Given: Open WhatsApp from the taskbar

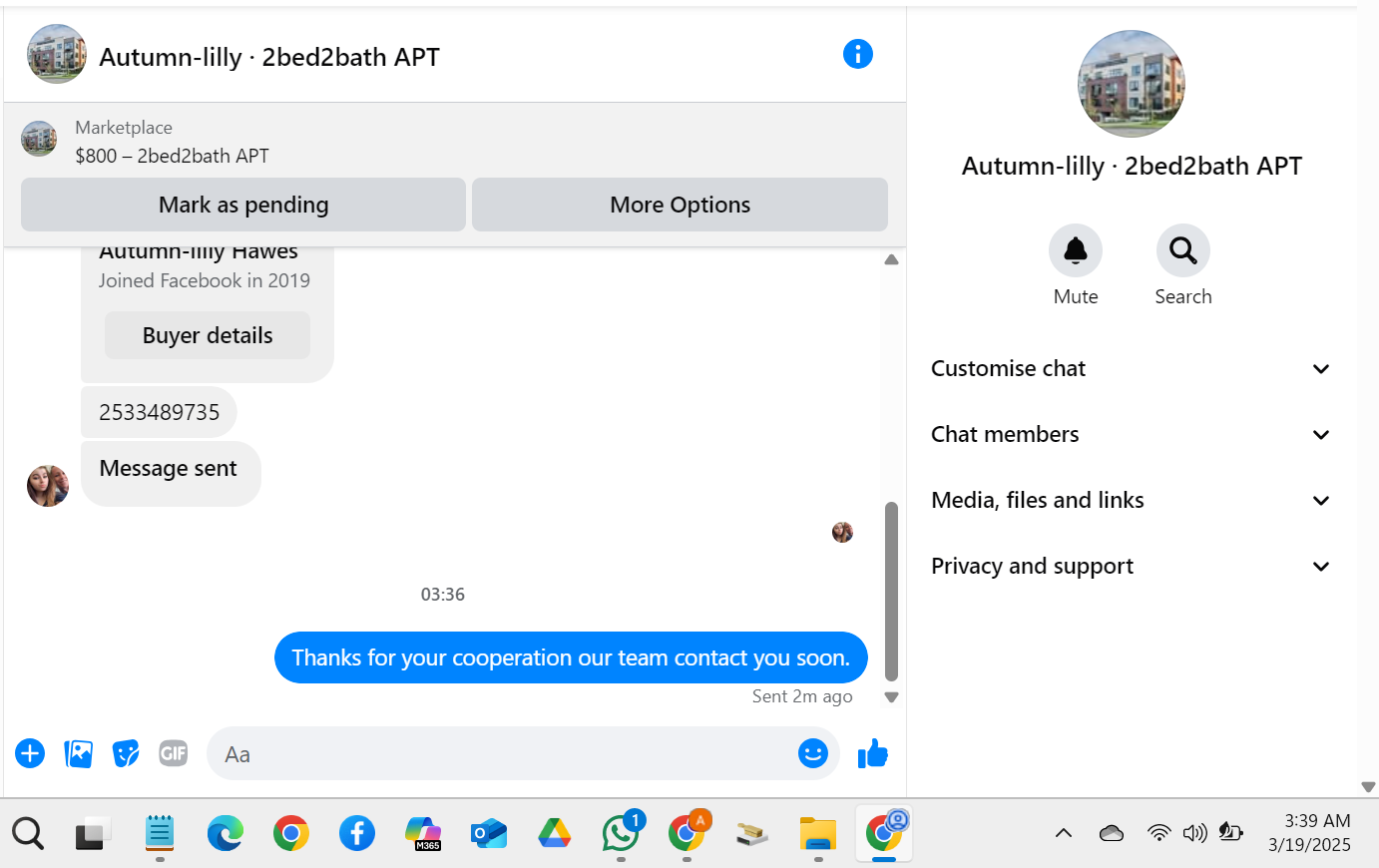Looking at the screenshot, I should click(621, 832).
